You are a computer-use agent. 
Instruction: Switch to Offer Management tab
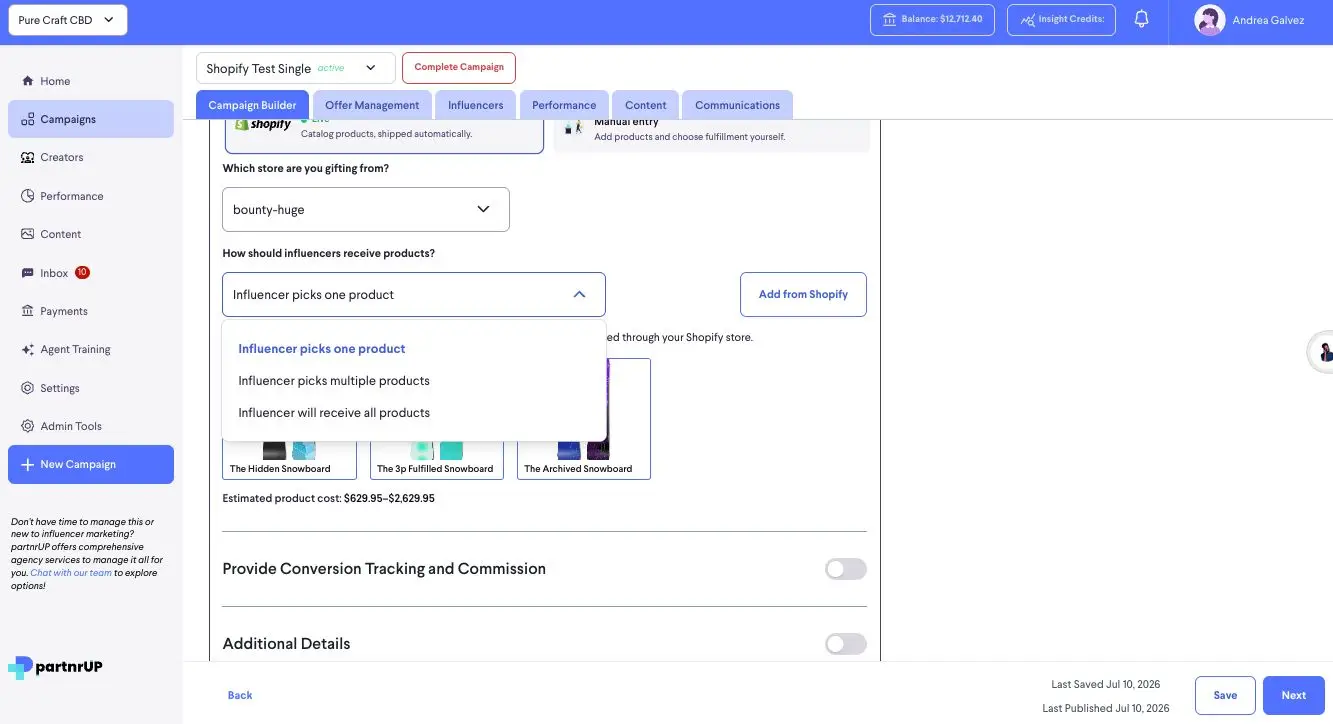372,105
